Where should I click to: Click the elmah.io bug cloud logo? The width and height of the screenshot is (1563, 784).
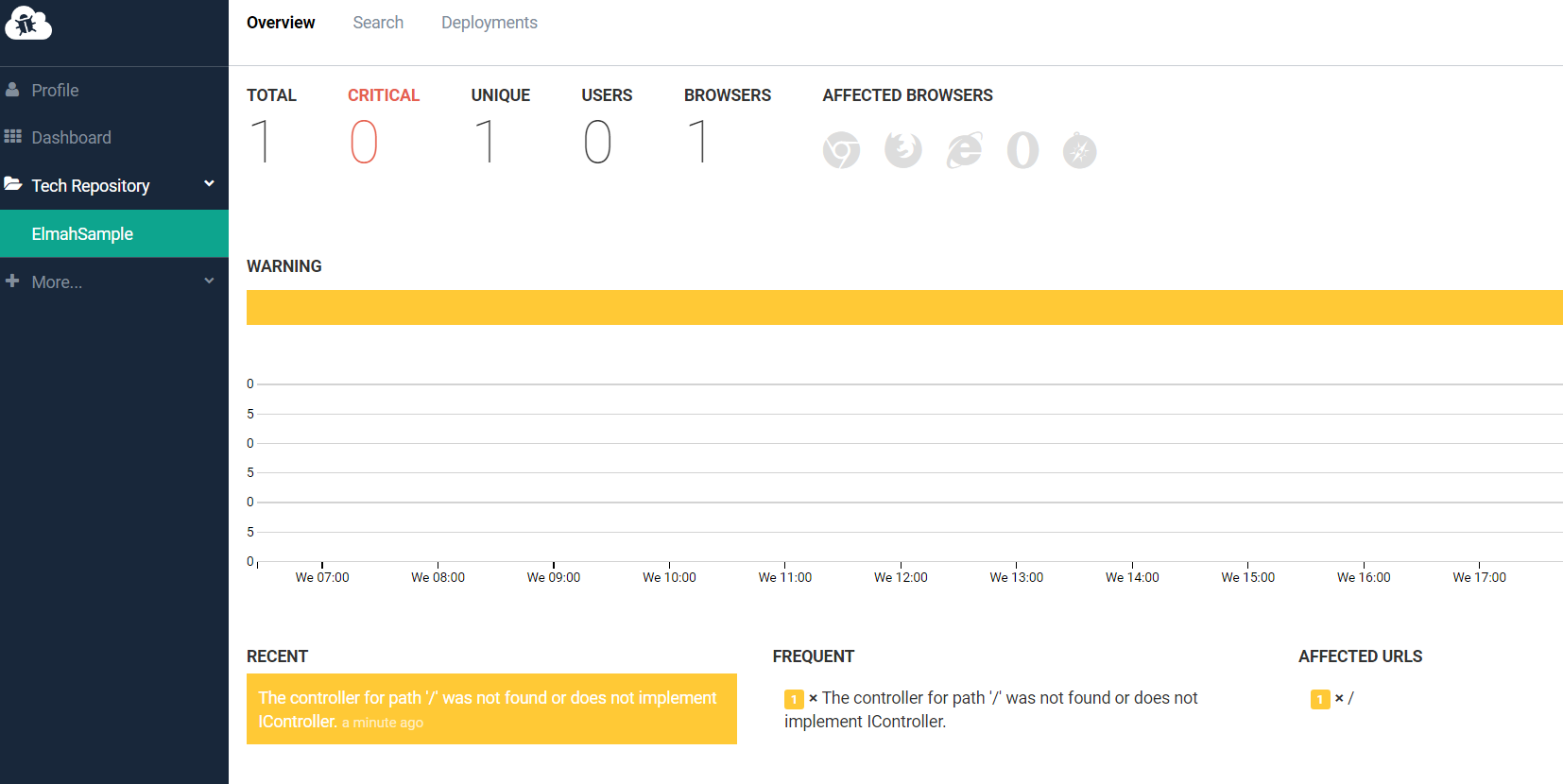pyautogui.click(x=27, y=24)
